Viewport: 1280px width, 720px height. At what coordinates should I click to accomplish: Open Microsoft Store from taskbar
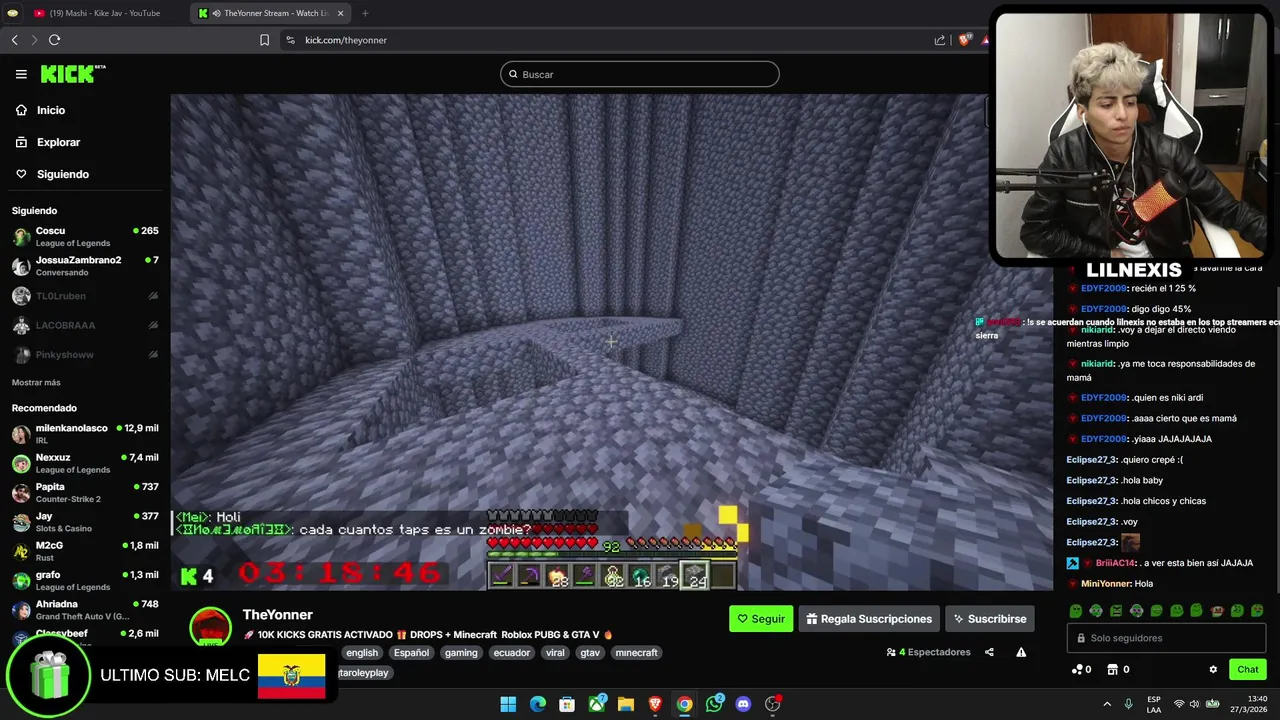[x=567, y=704]
